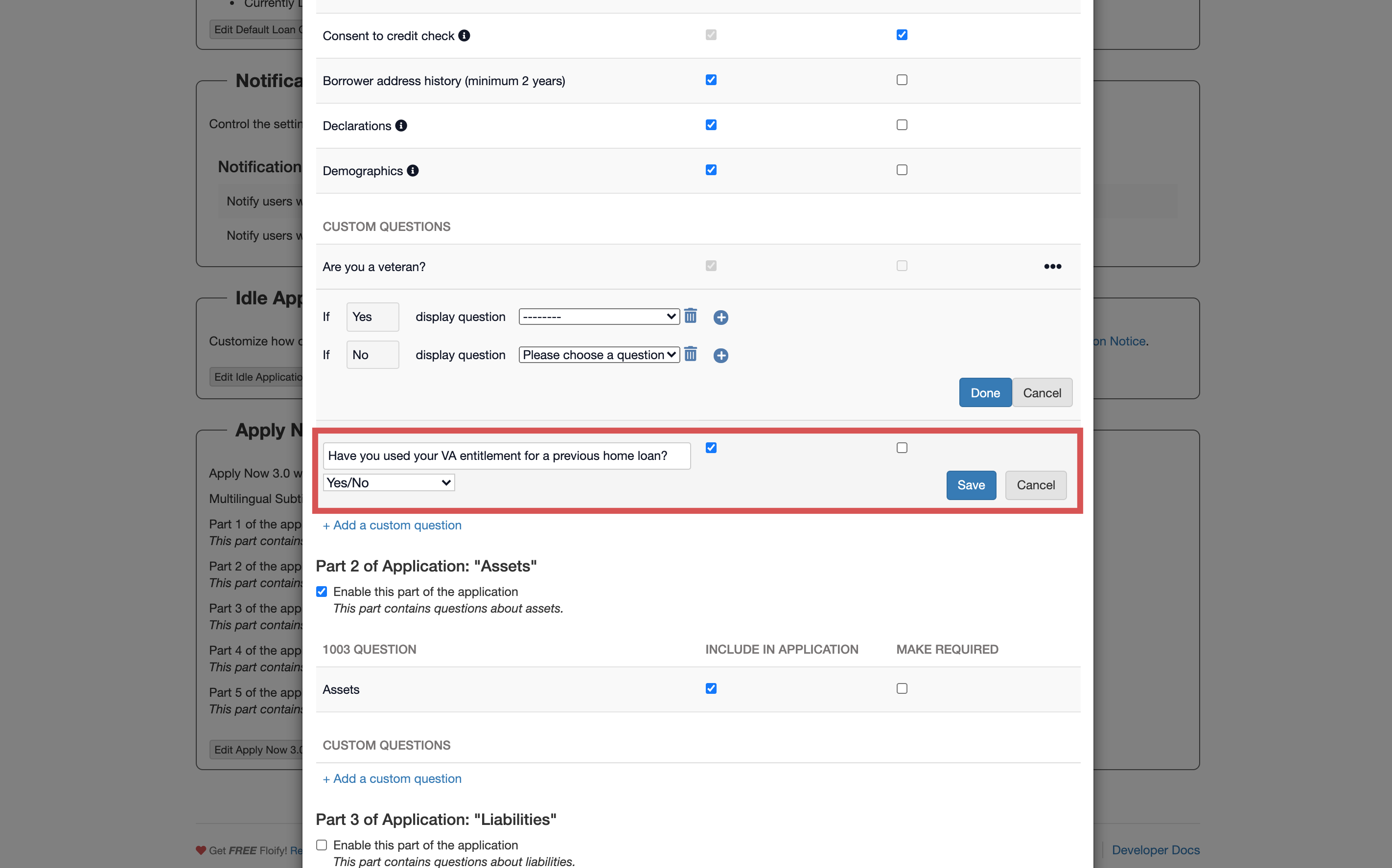Click the info icon next to Consent to credit check

(464, 36)
